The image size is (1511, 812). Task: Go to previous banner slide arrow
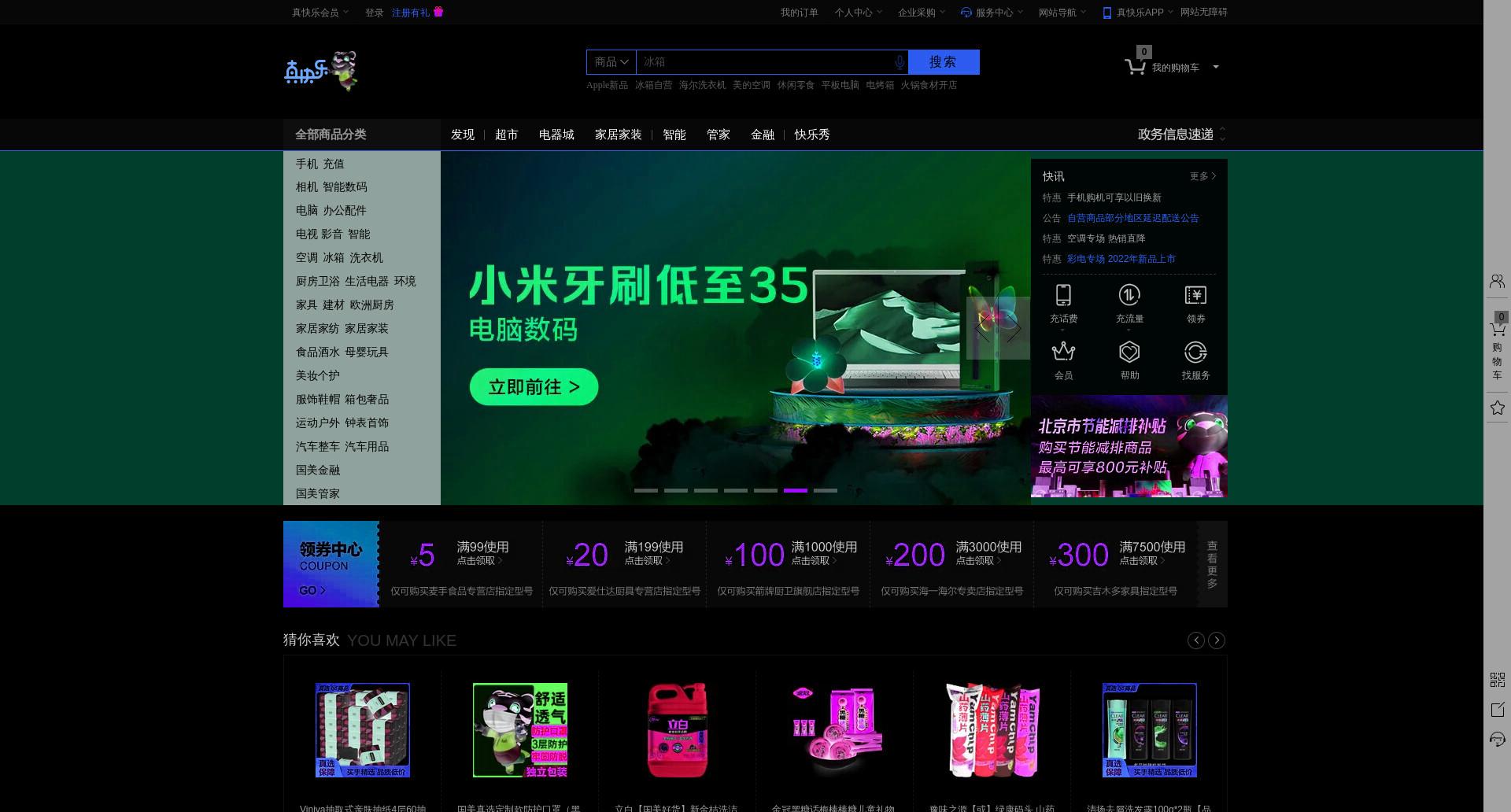[981, 328]
